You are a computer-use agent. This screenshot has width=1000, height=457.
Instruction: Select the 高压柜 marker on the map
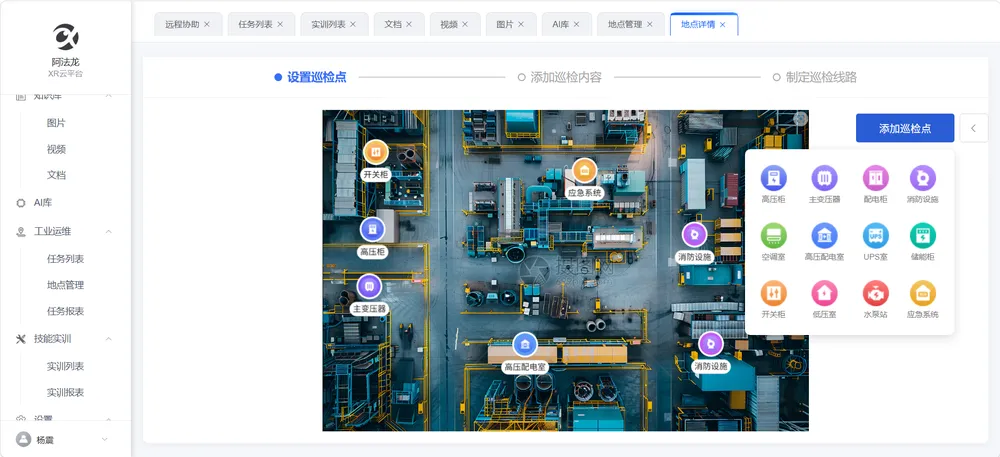[372, 229]
